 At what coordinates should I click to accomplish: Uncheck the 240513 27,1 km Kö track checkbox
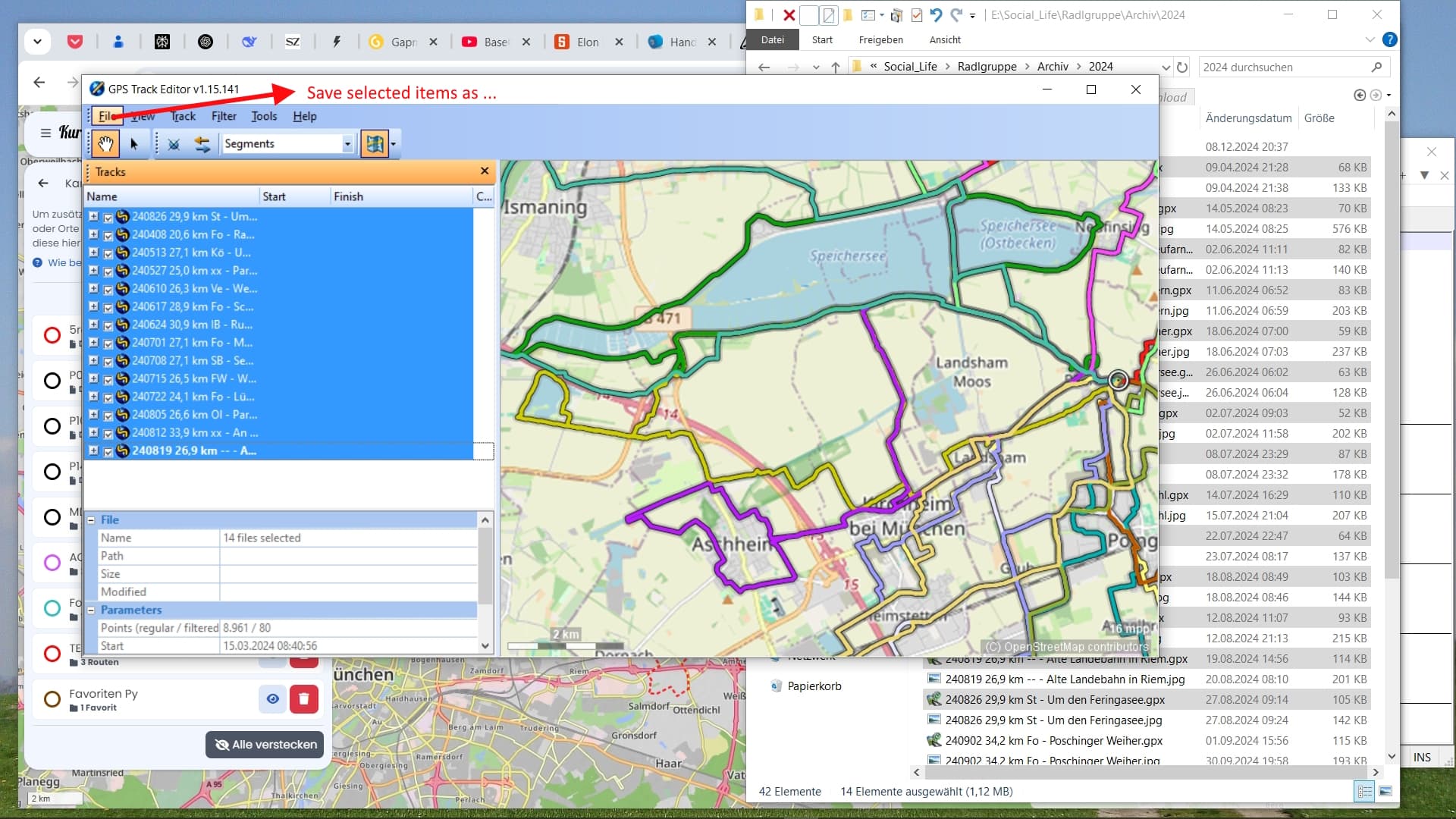108,253
